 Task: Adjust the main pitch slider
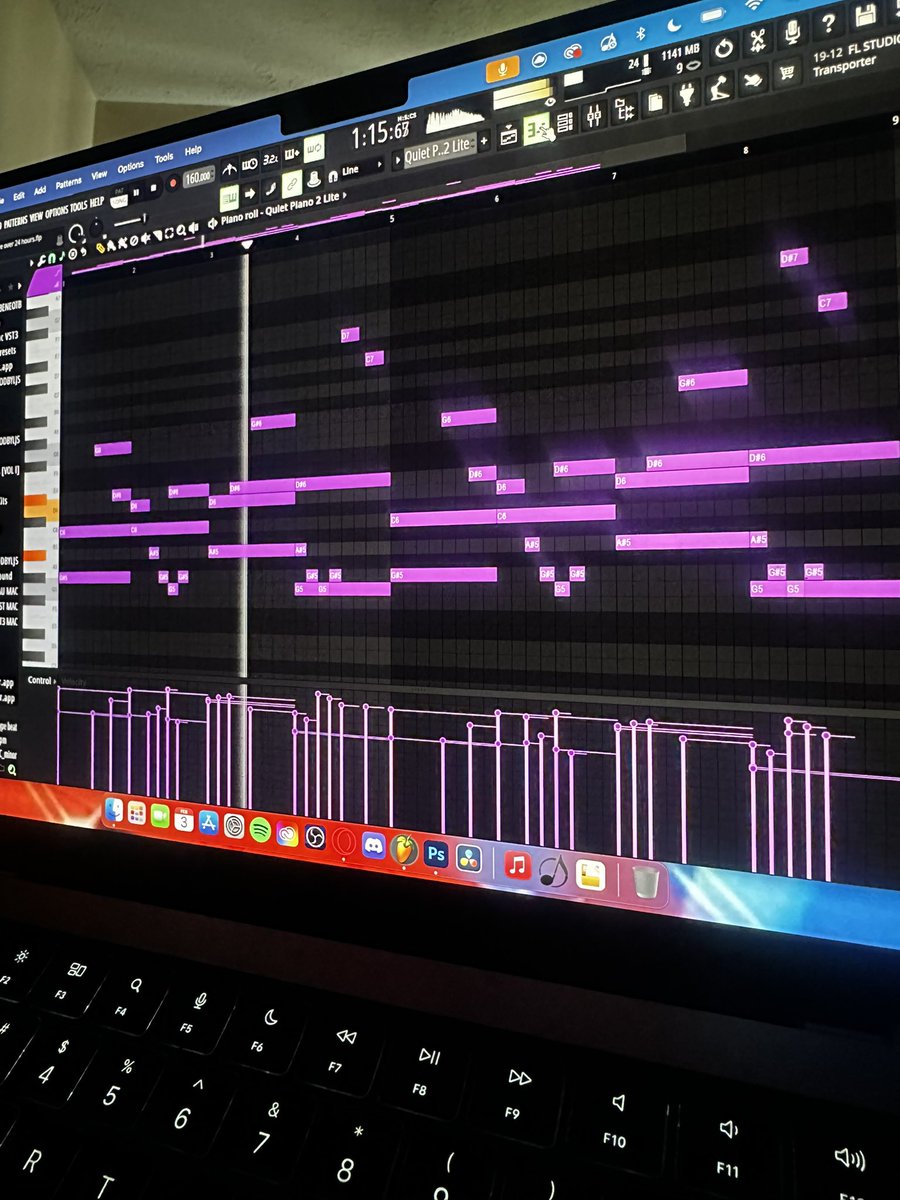tap(130, 221)
